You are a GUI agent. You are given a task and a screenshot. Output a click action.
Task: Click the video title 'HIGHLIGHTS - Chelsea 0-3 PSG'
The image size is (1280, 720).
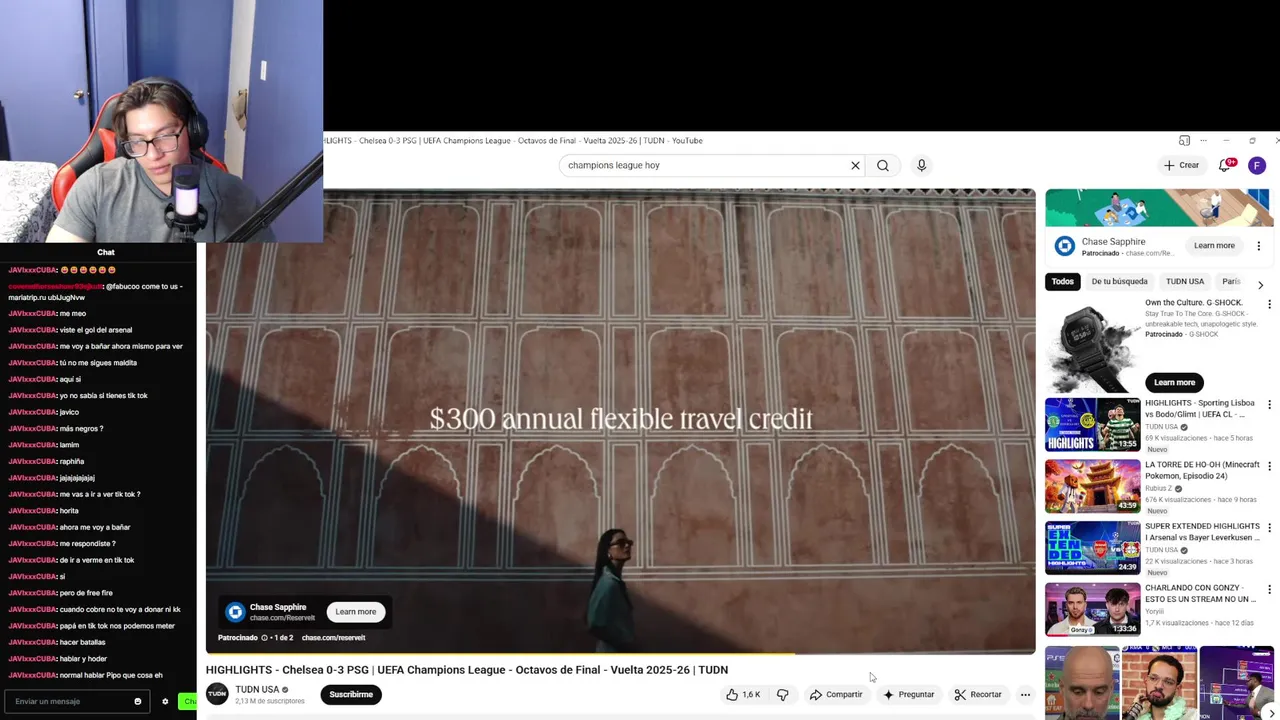467,670
